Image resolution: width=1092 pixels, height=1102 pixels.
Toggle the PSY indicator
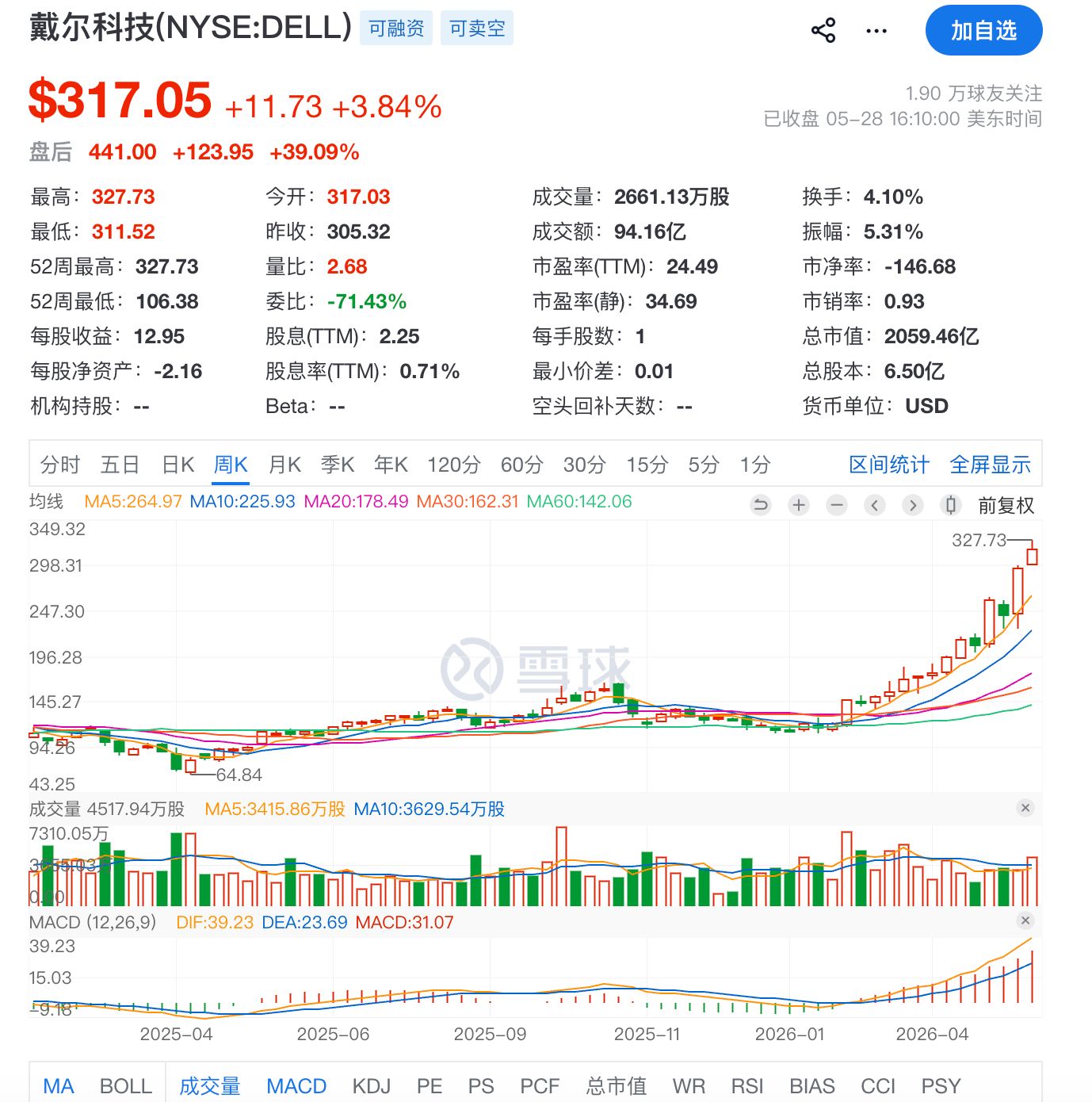click(x=941, y=1086)
